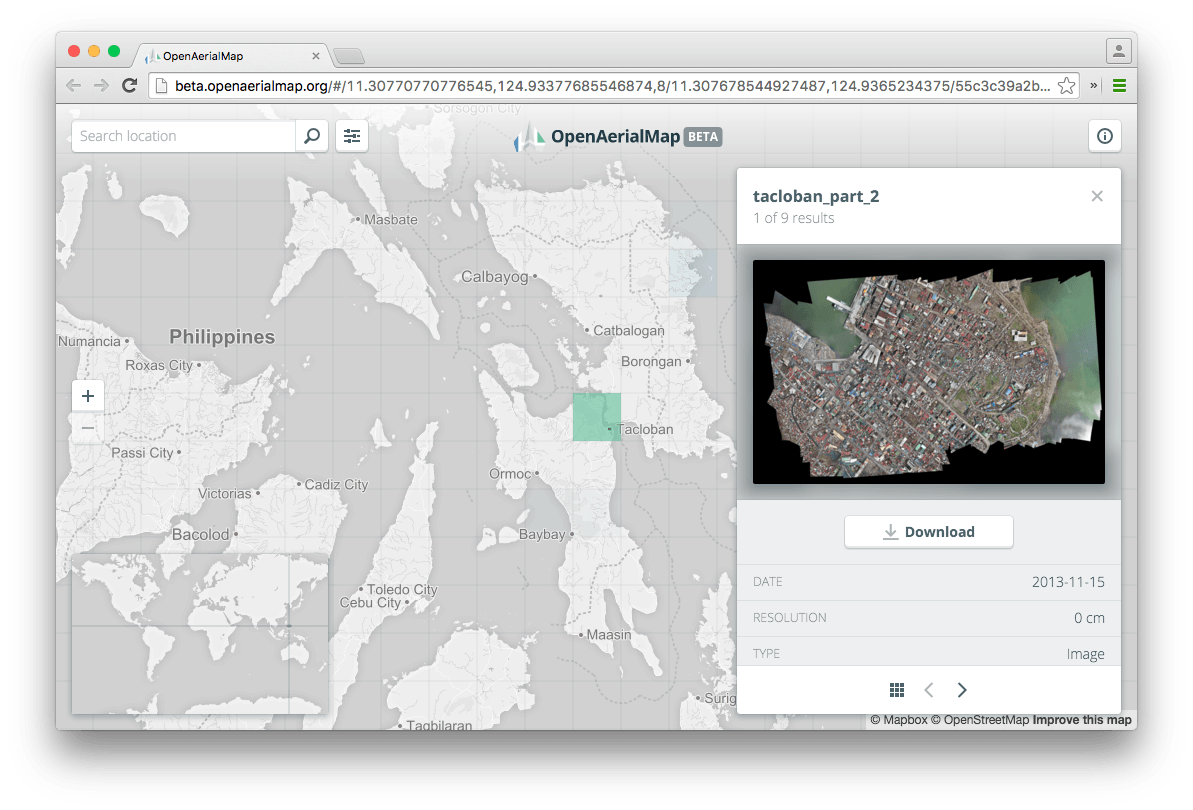Screen dimensions: 1193x810
Task: Click the Borongan map label
Action: (x=651, y=361)
